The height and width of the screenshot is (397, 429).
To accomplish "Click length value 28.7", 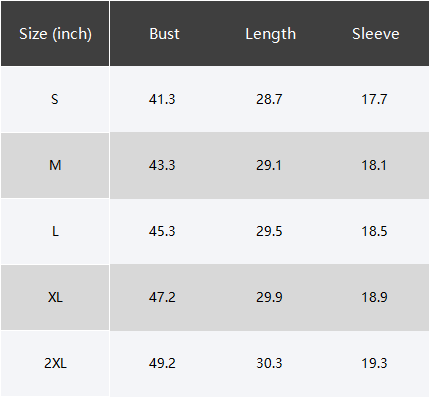I will [x=269, y=99].
